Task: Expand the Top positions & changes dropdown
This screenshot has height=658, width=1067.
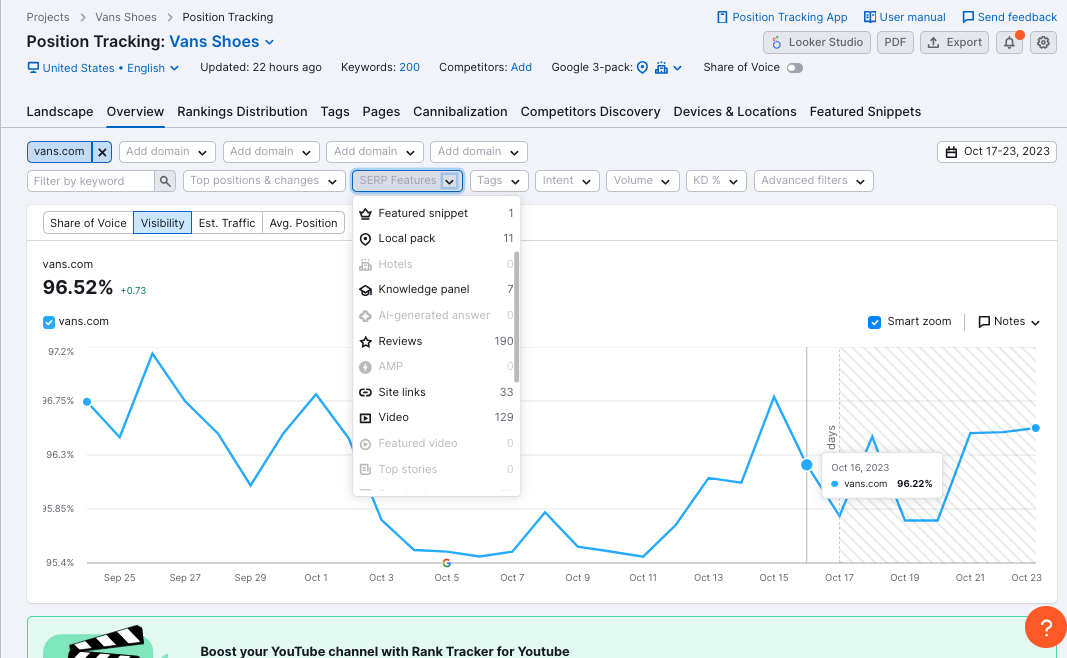Action: tap(264, 181)
